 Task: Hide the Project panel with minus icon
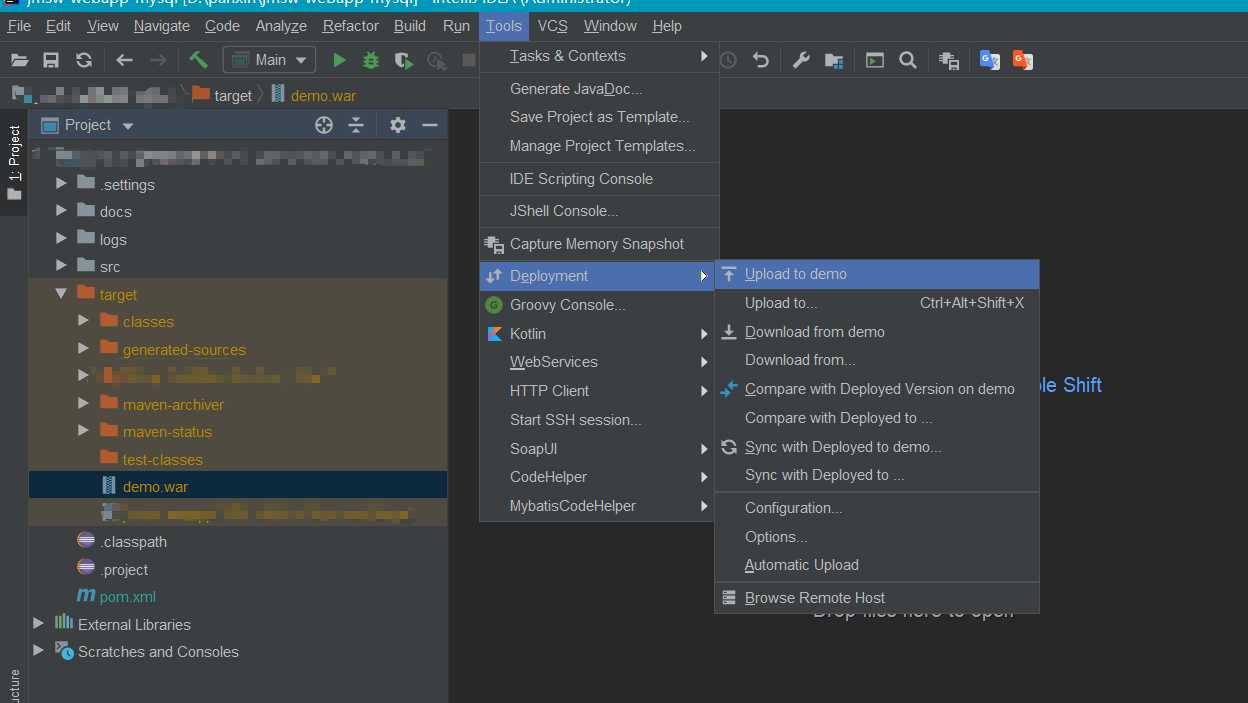[430, 125]
